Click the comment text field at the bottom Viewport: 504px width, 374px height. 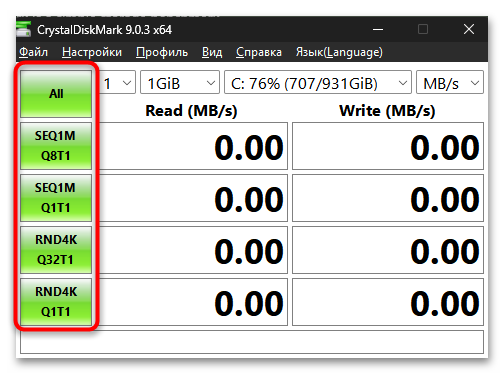252,342
